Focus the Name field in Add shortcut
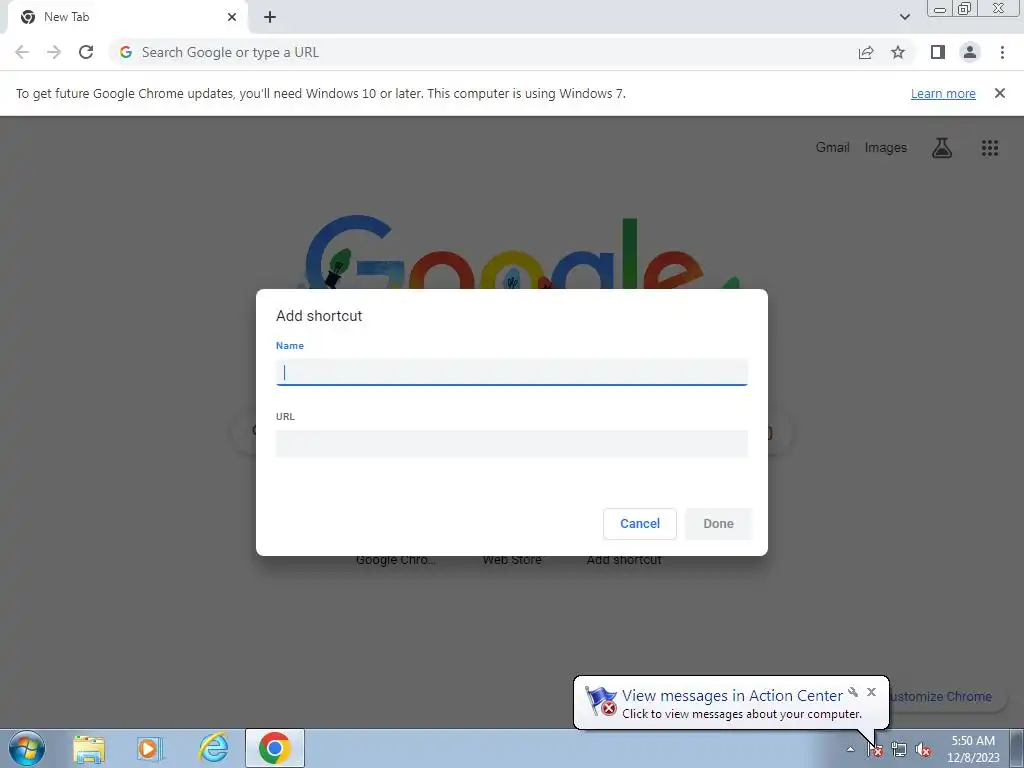The image size is (1024, 768). pyautogui.click(x=511, y=372)
